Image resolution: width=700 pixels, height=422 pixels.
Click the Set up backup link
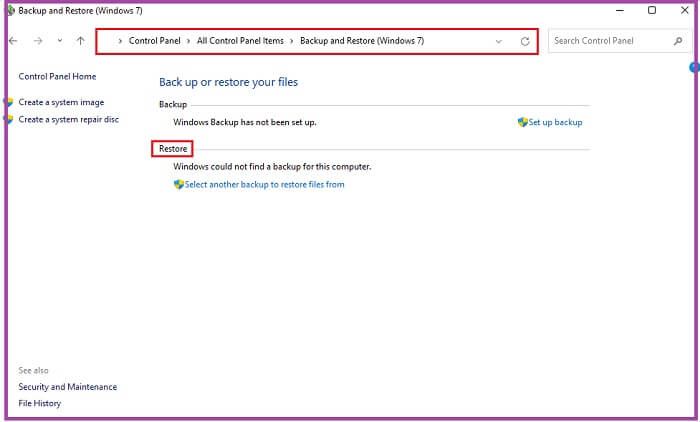[555, 122]
